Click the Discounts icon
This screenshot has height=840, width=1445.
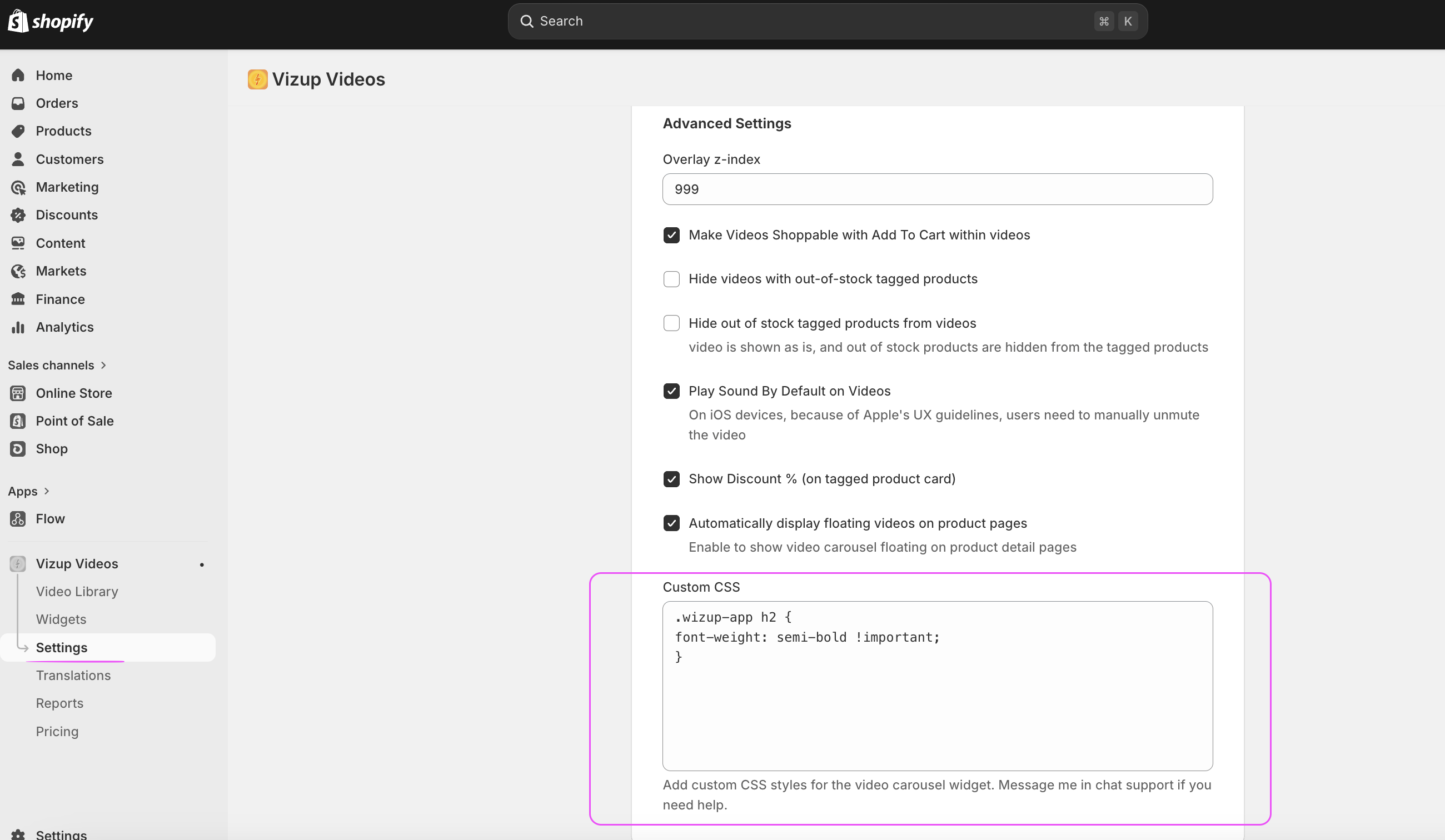coord(18,214)
